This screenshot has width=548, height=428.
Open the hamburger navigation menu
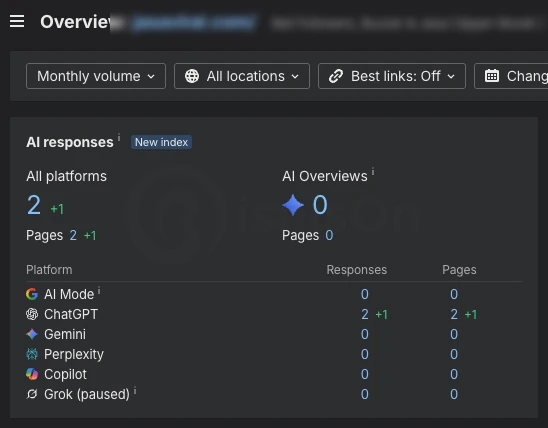click(17, 21)
